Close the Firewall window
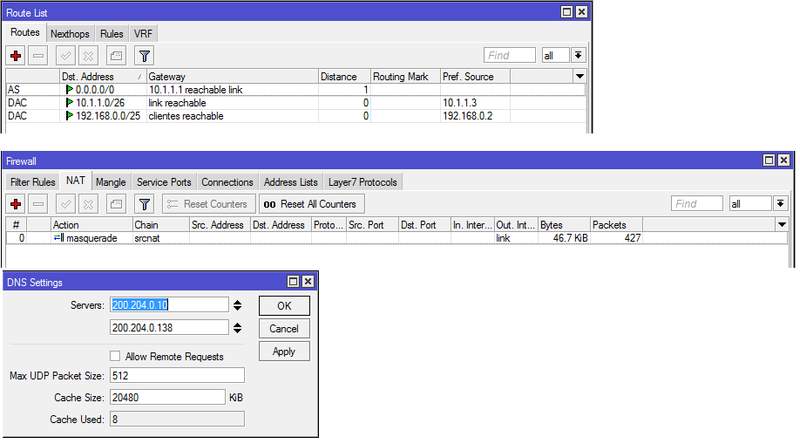Screen dimensions: 800x444 [x=784, y=160]
